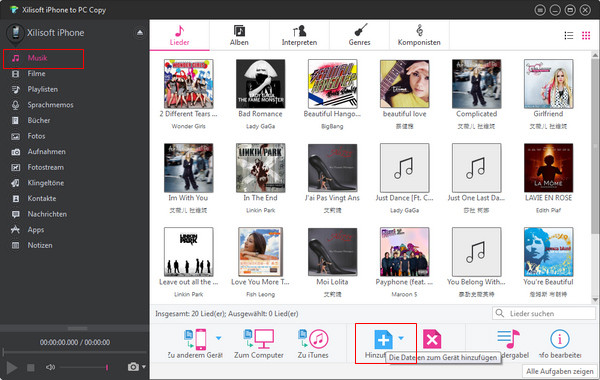Switch to the Alben tab

(239, 35)
